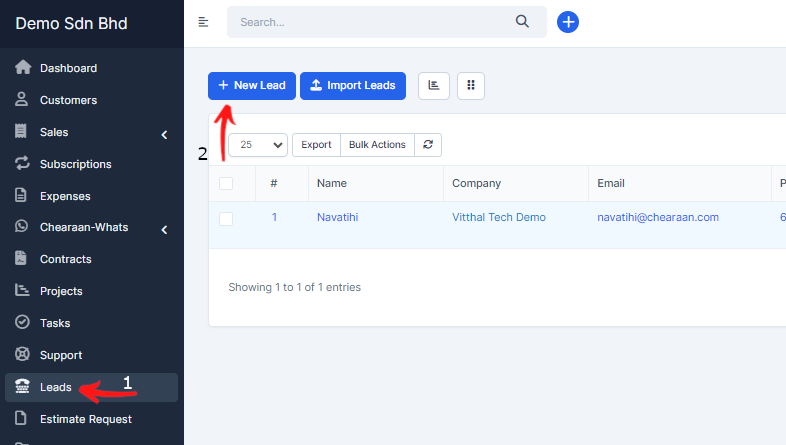Toggle the sidebar hamburger menu icon
Viewport: 786px width, 445px height.
point(204,22)
